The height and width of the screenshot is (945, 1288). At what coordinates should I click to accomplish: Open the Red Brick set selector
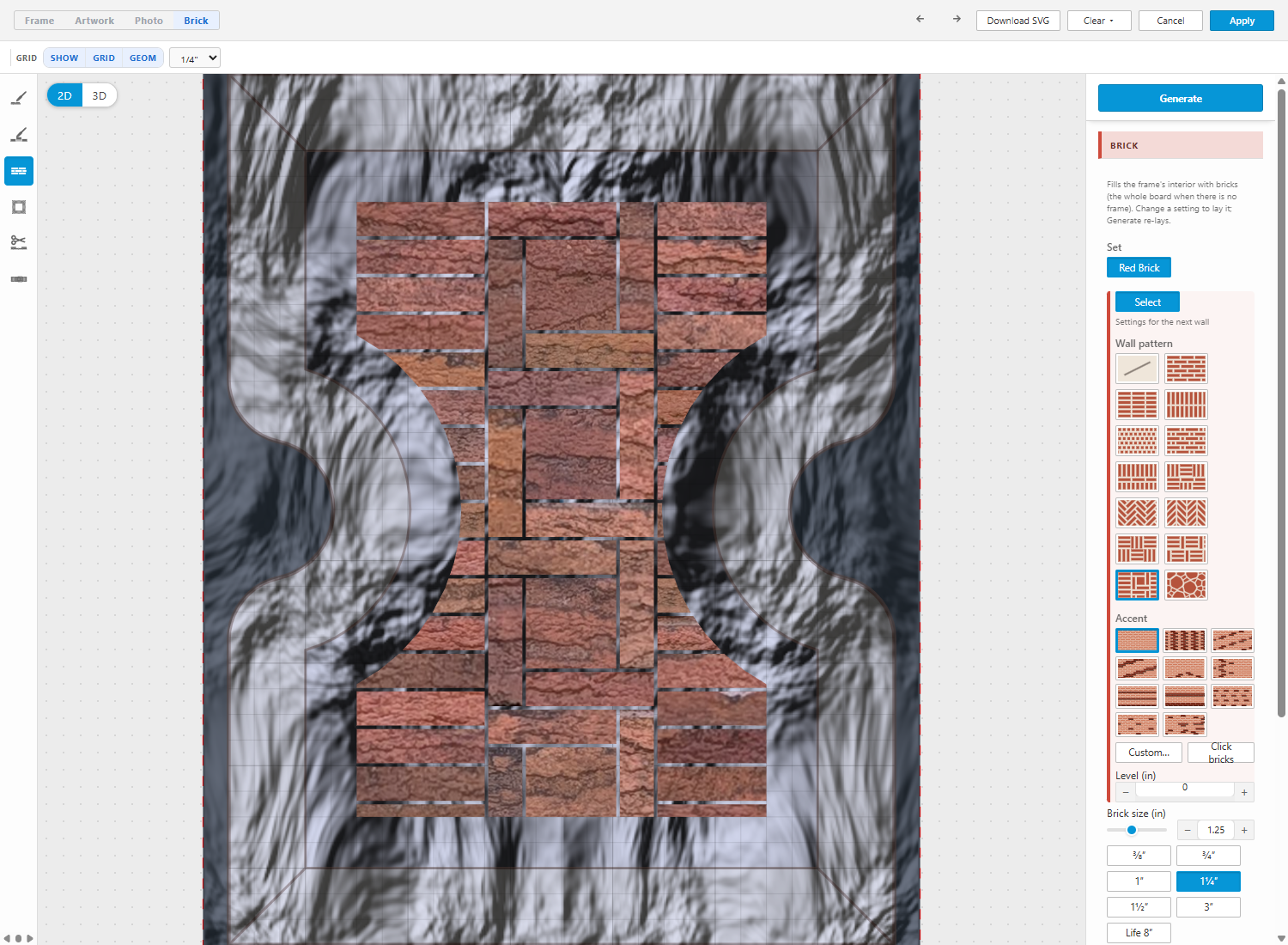[x=1139, y=268]
